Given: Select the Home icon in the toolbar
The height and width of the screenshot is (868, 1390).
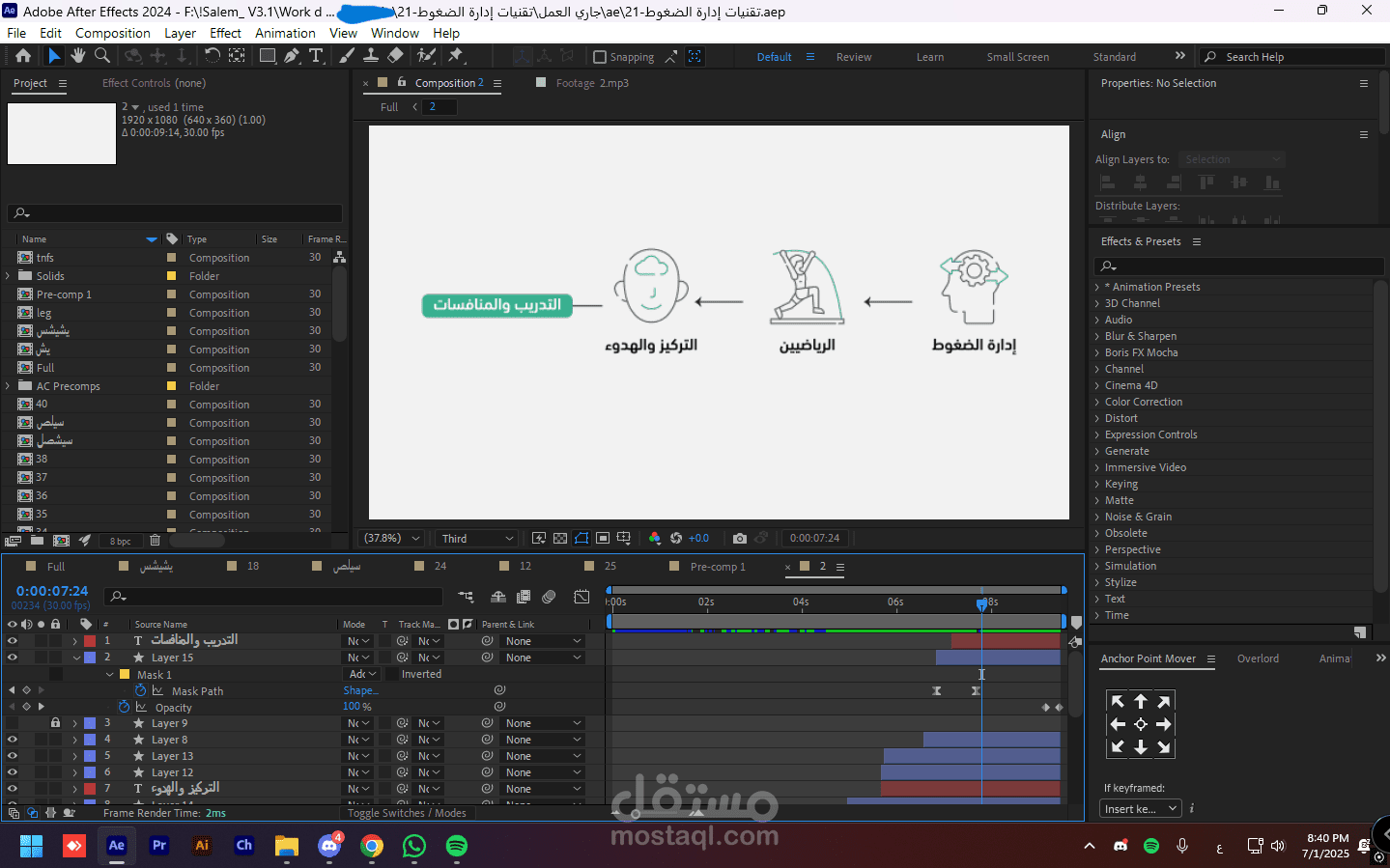Looking at the screenshot, I should [23, 56].
